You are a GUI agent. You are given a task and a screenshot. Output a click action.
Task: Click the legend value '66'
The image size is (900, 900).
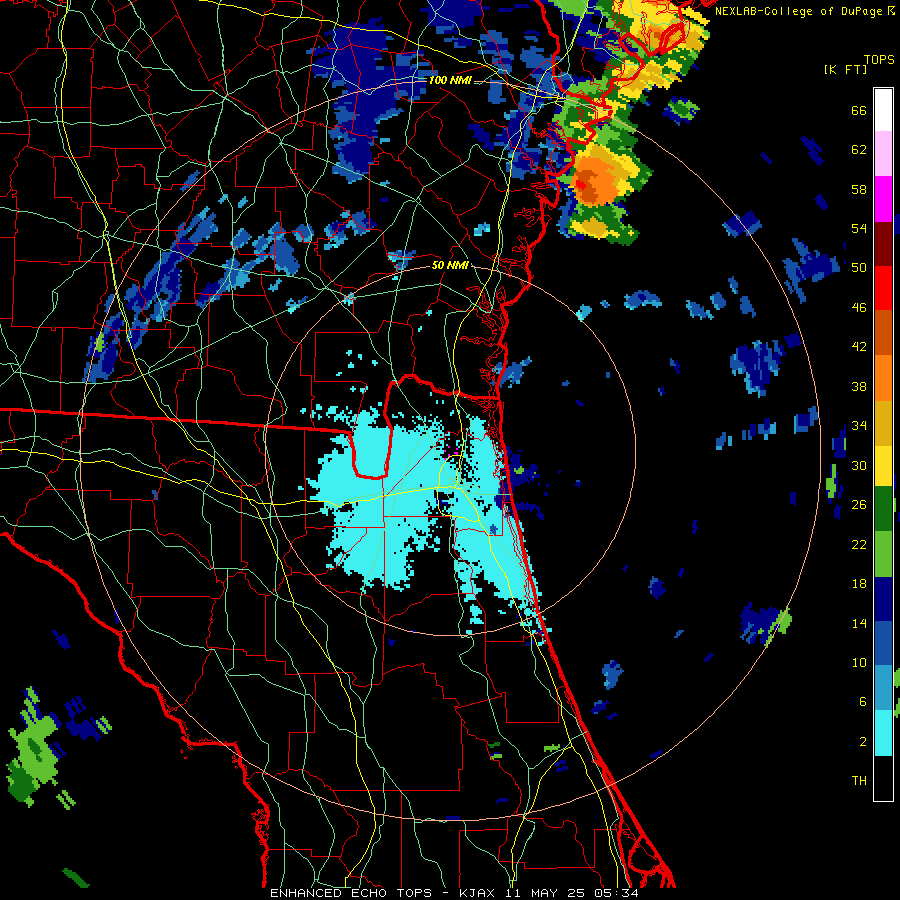point(859,110)
